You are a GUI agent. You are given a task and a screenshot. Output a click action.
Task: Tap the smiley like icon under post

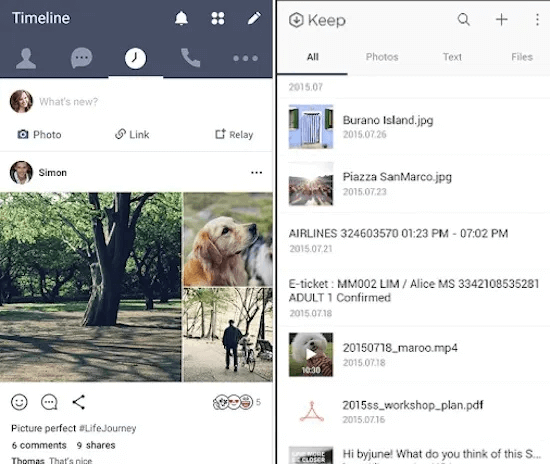19,402
